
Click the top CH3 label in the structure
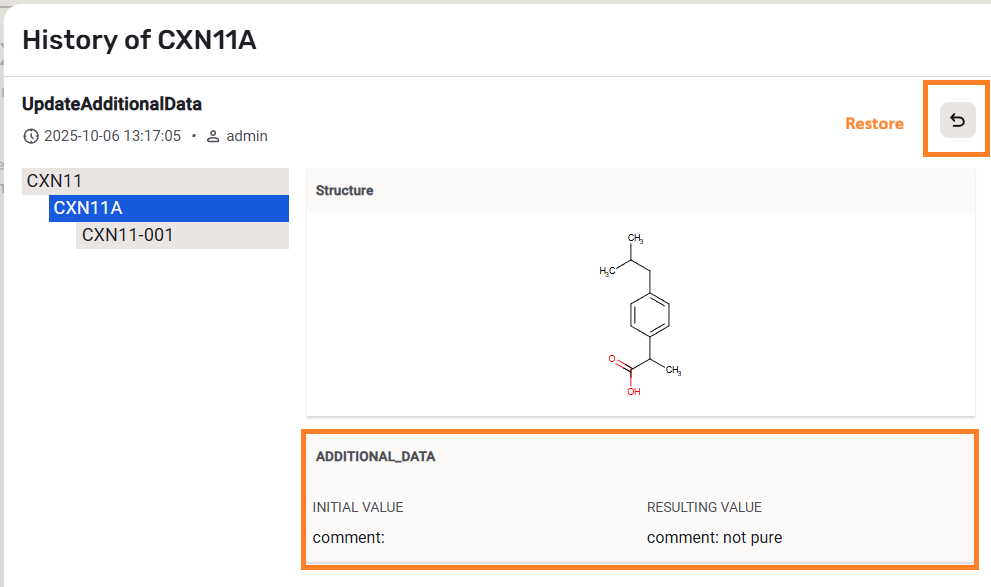(x=635, y=238)
